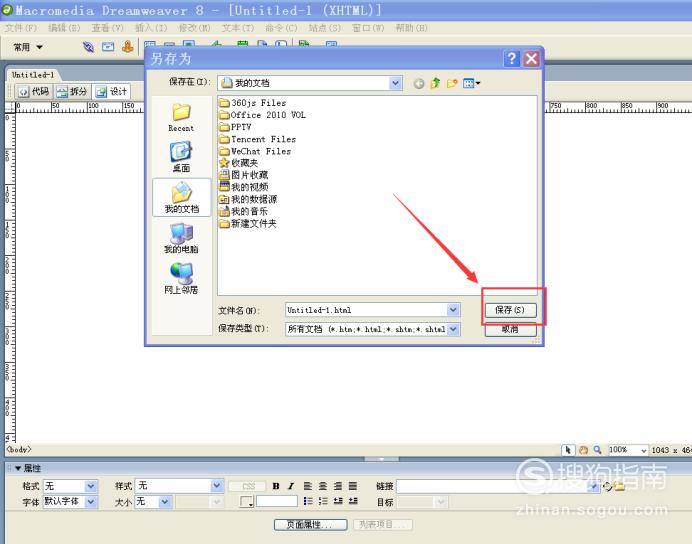Click the help question mark in dialog
The image size is (692, 544).
pos(511,58)
